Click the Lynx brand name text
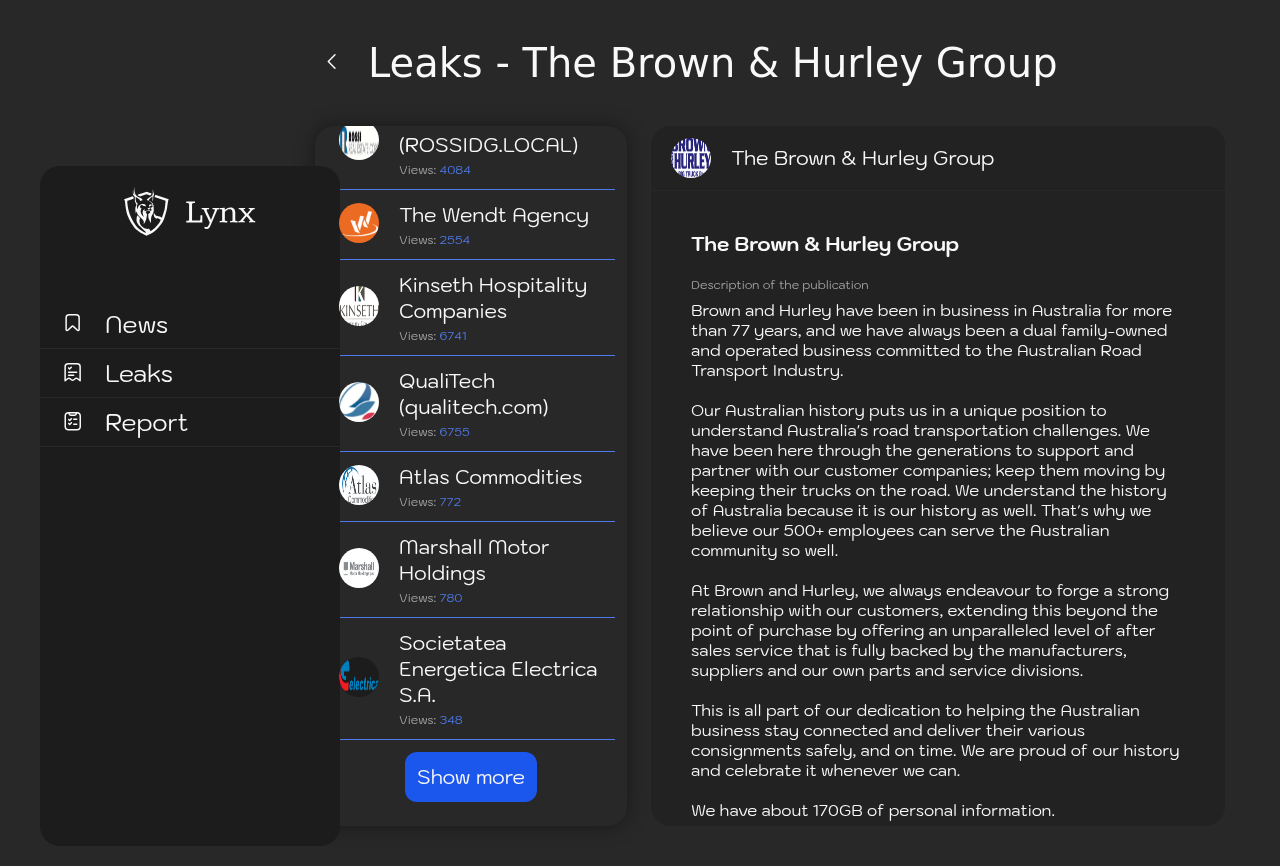Image resolution: width=1280 pixels, height=866 pixels. coord(220,213)
